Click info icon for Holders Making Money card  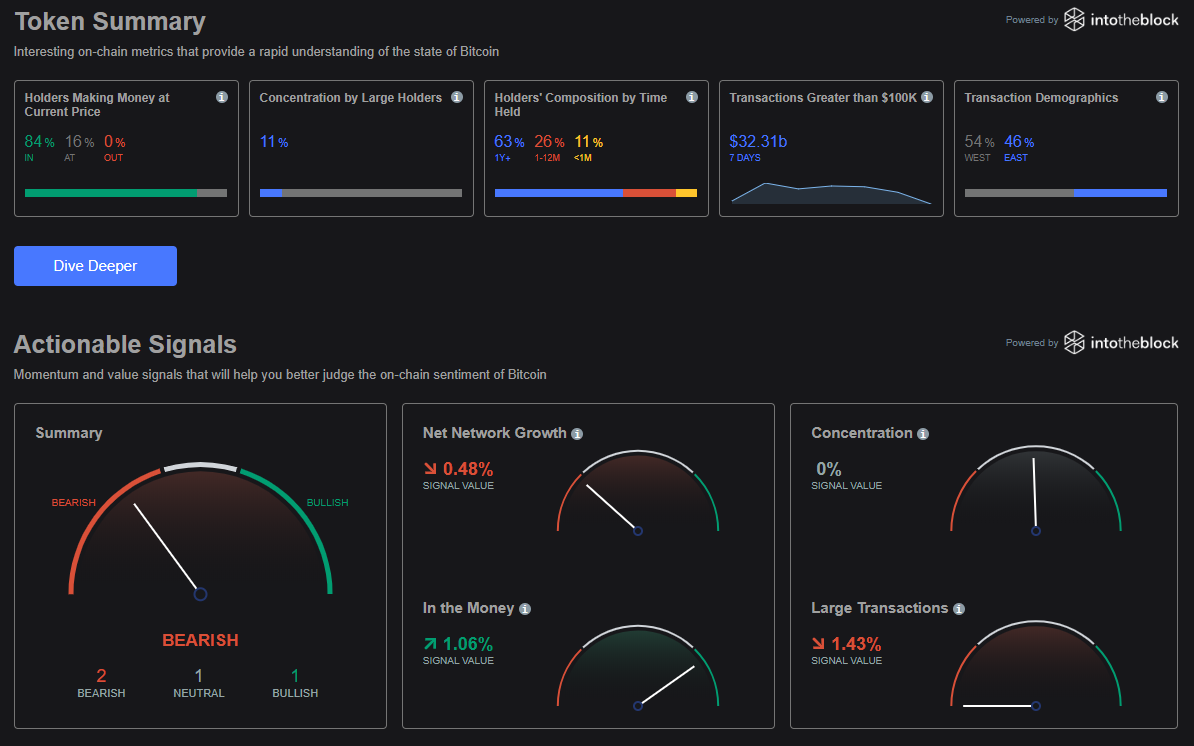click(x=222, y=97)
